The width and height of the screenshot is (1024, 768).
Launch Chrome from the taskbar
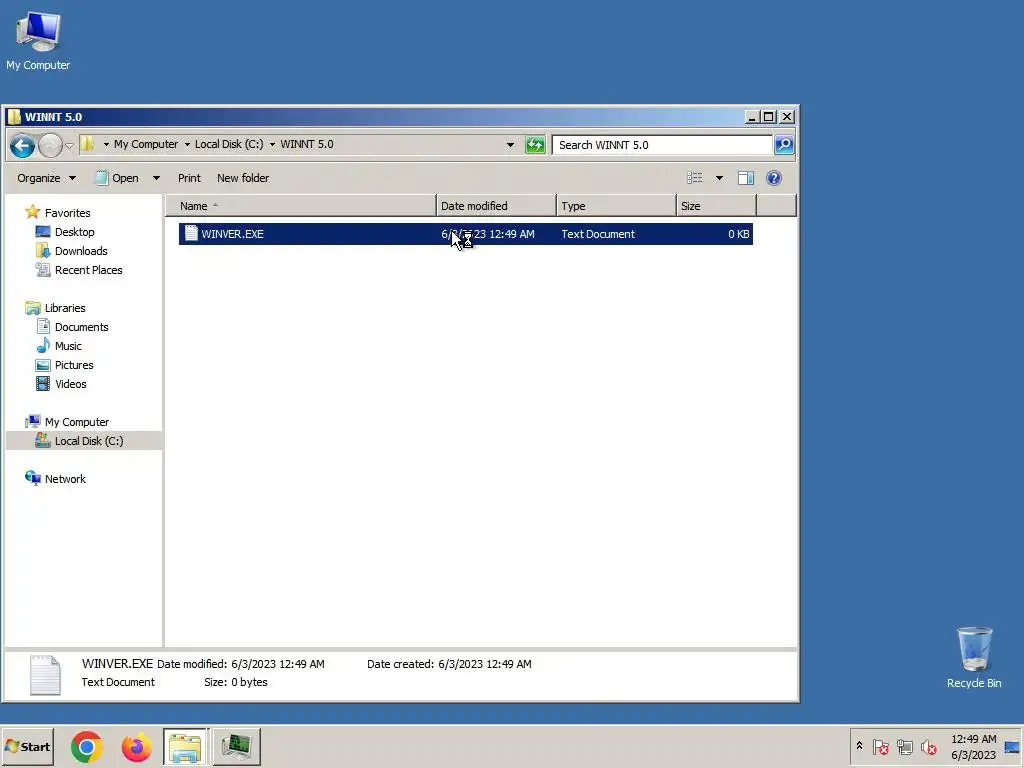tap(86, 746)
